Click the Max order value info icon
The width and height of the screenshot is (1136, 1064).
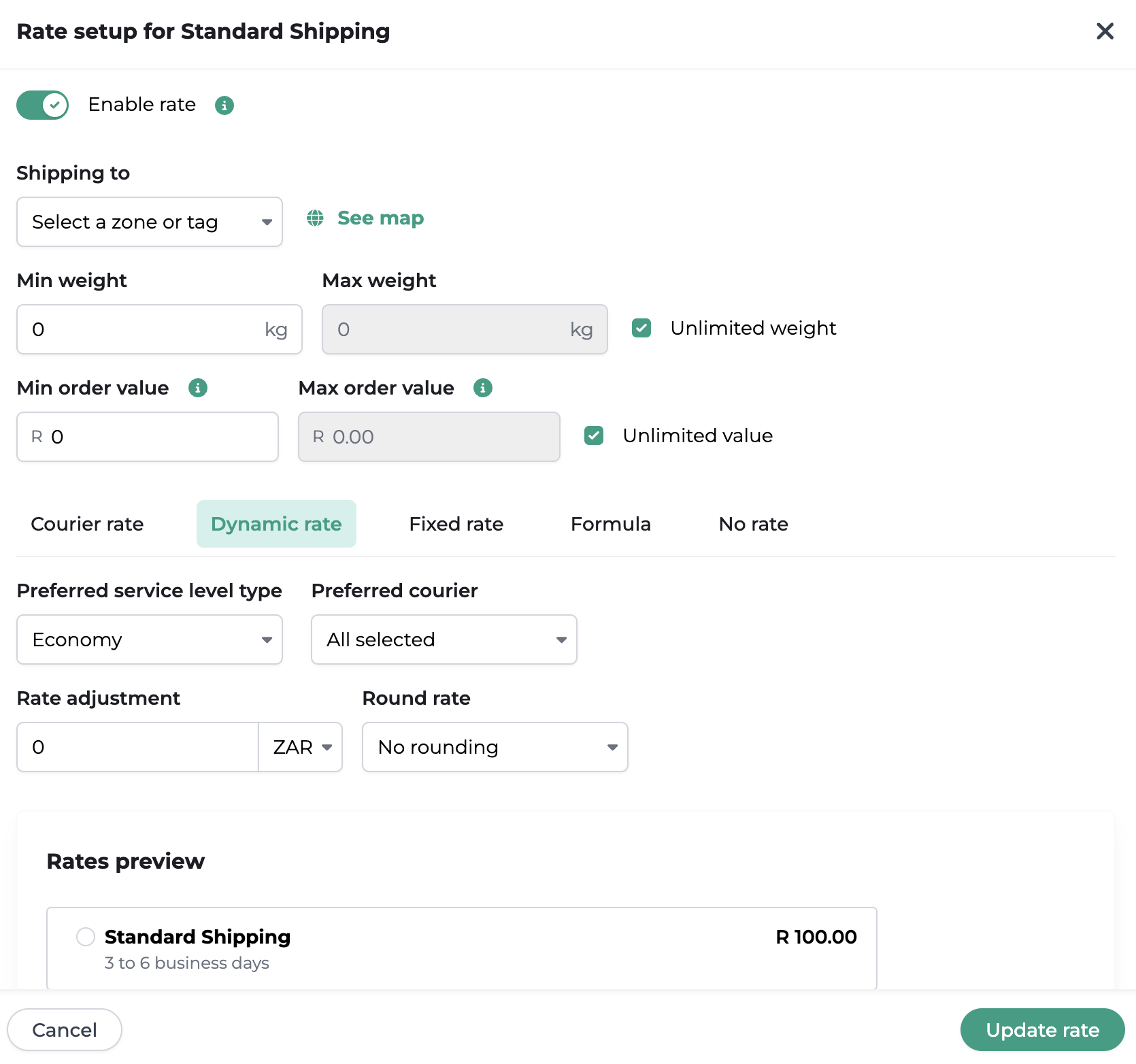(483, 388)
